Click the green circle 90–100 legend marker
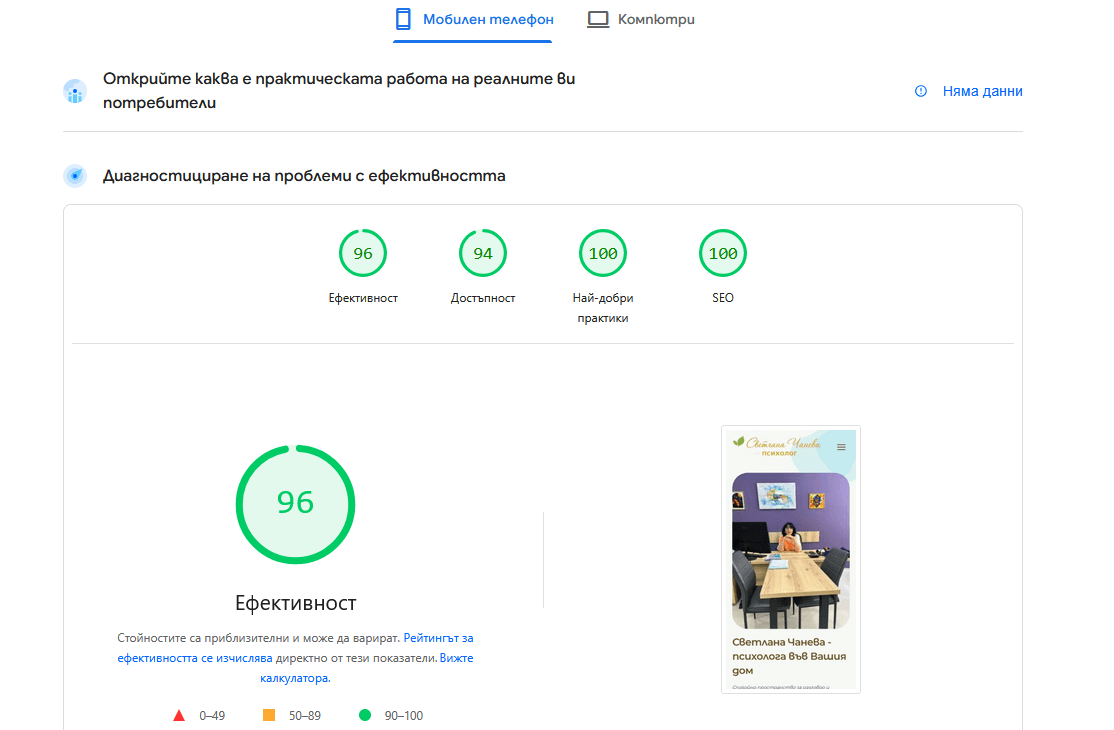 pyautogui.click(x=365, y=715)
